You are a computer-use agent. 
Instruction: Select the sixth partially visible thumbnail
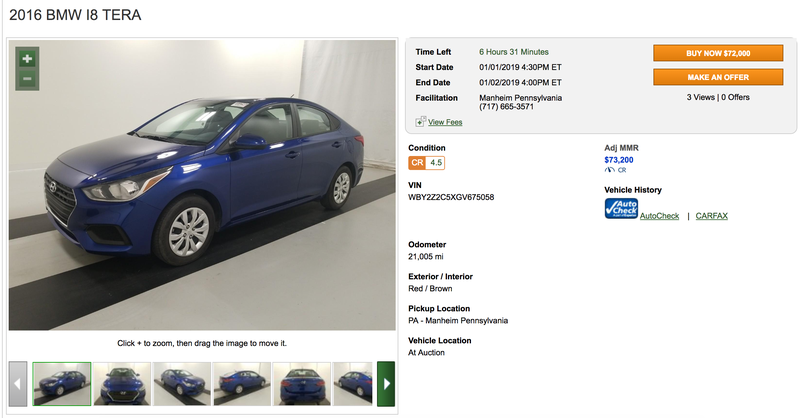pos(353,384)
